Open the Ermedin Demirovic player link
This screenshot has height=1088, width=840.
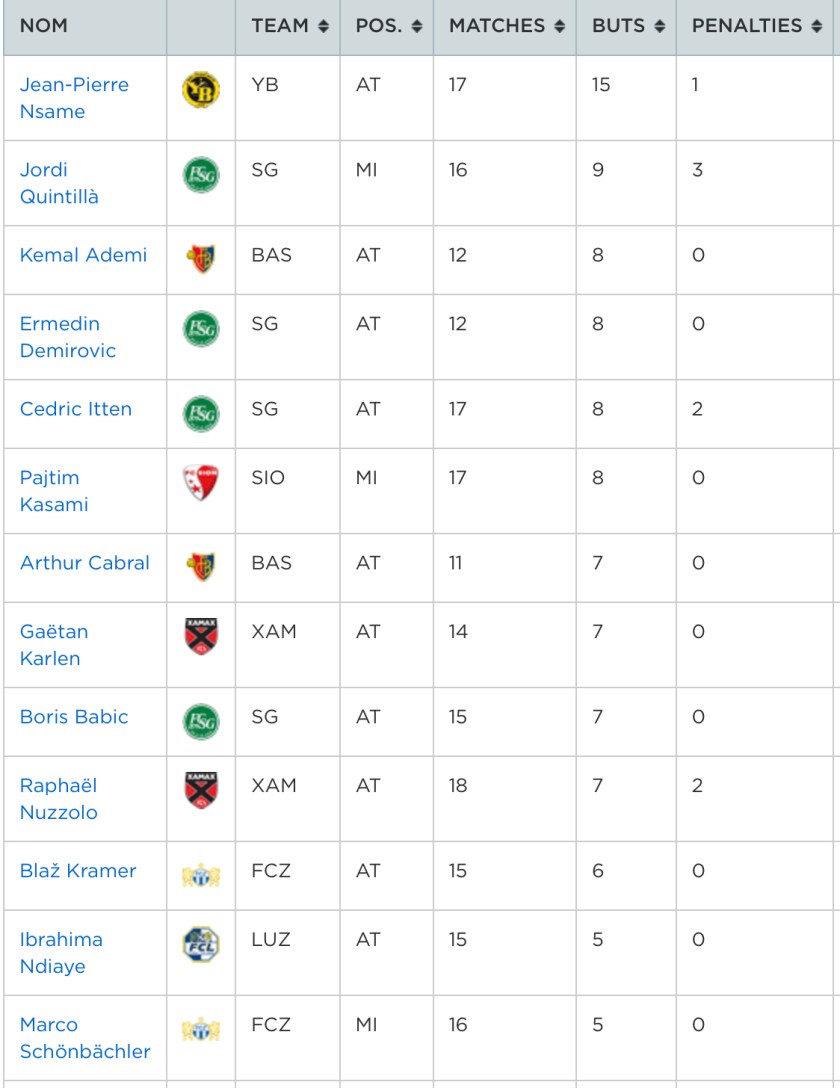tap(67, 337)
